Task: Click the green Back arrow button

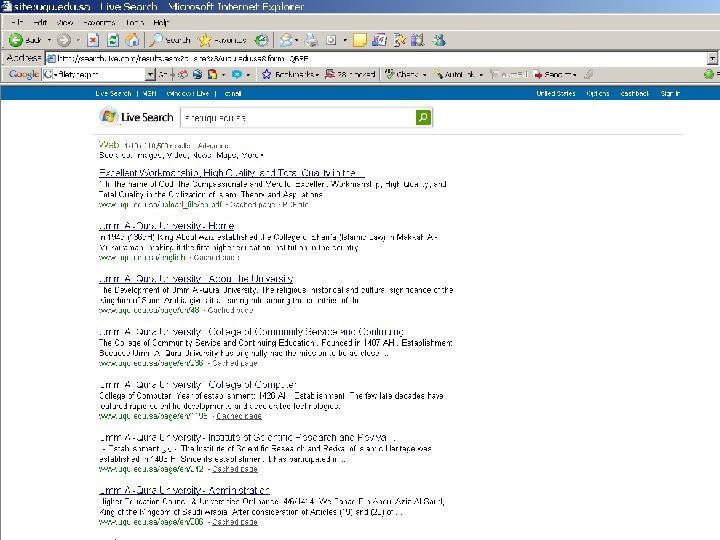Action: [16, 40]
